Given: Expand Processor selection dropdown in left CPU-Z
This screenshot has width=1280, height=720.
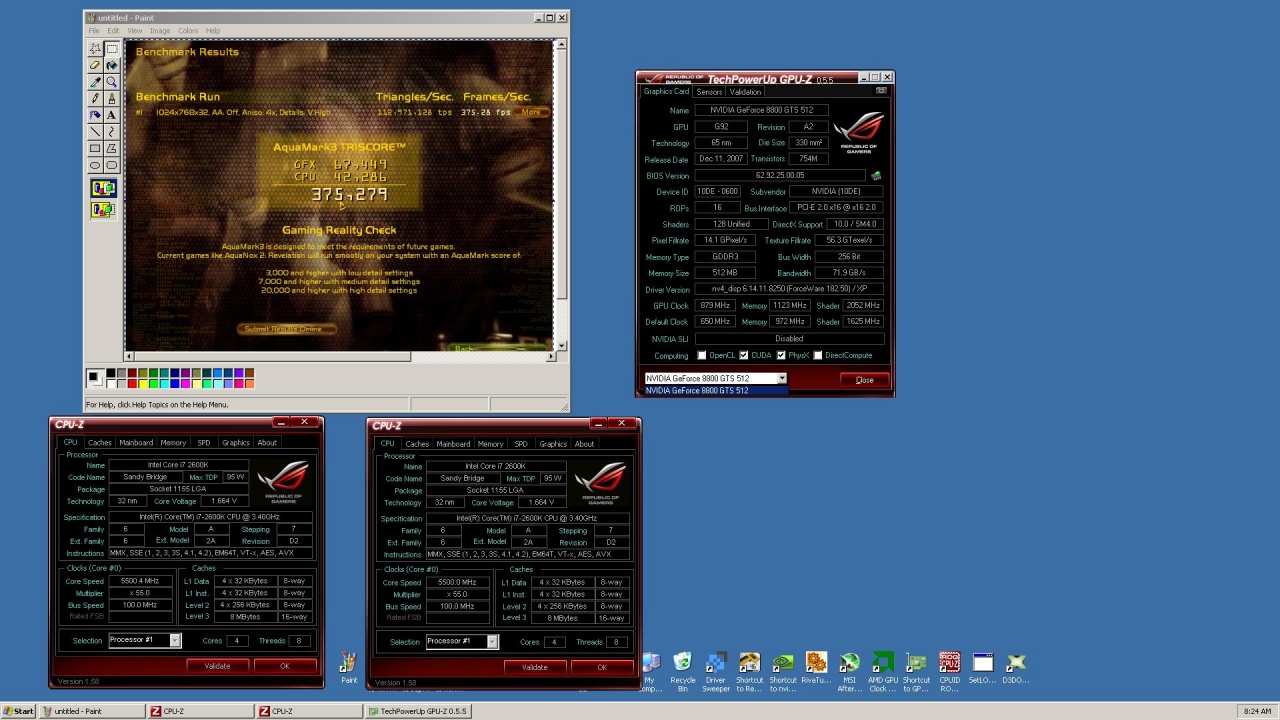Looking at the screenshot, I should pos(175,641).
